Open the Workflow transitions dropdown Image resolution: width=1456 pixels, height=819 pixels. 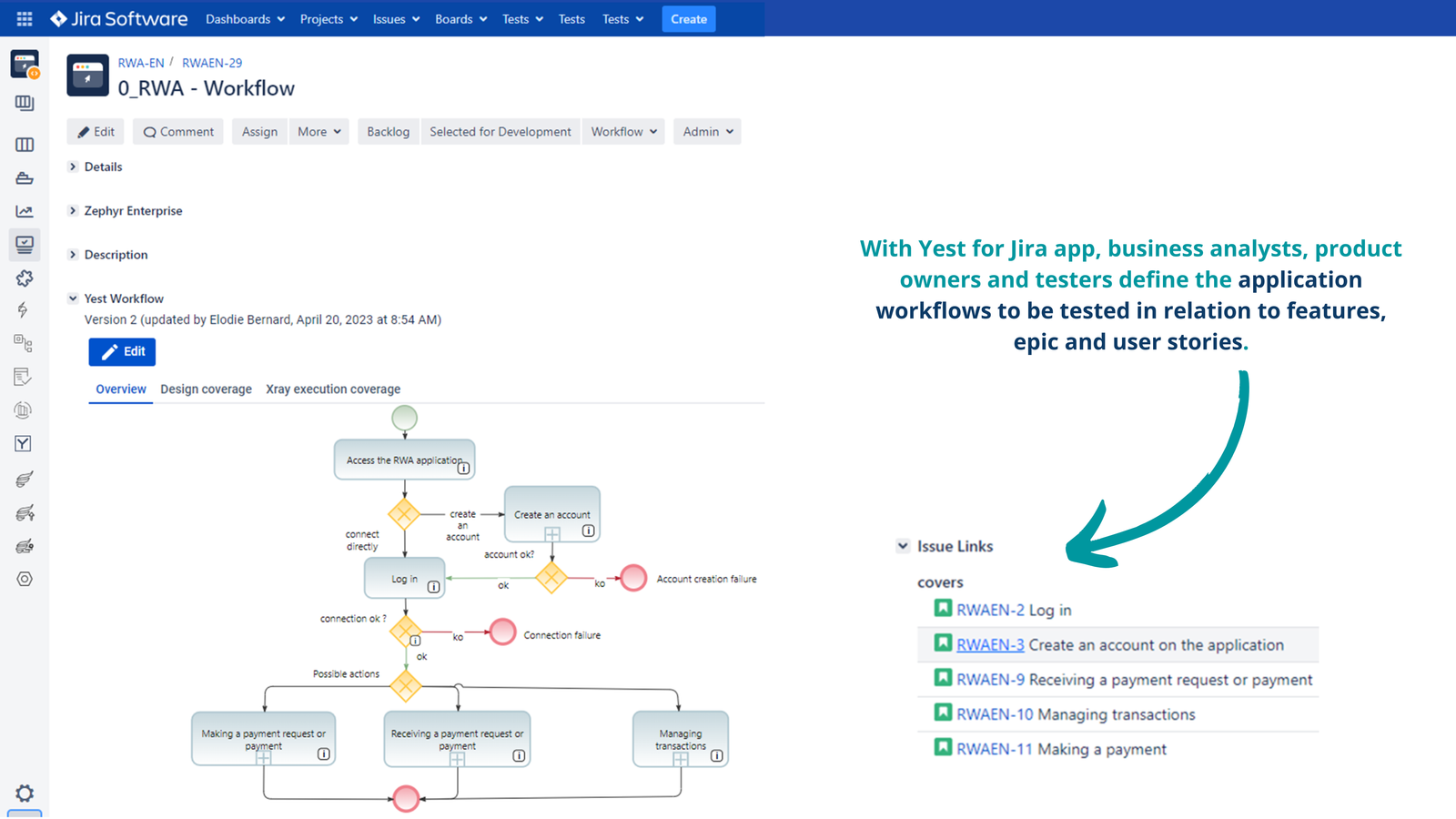623,132
